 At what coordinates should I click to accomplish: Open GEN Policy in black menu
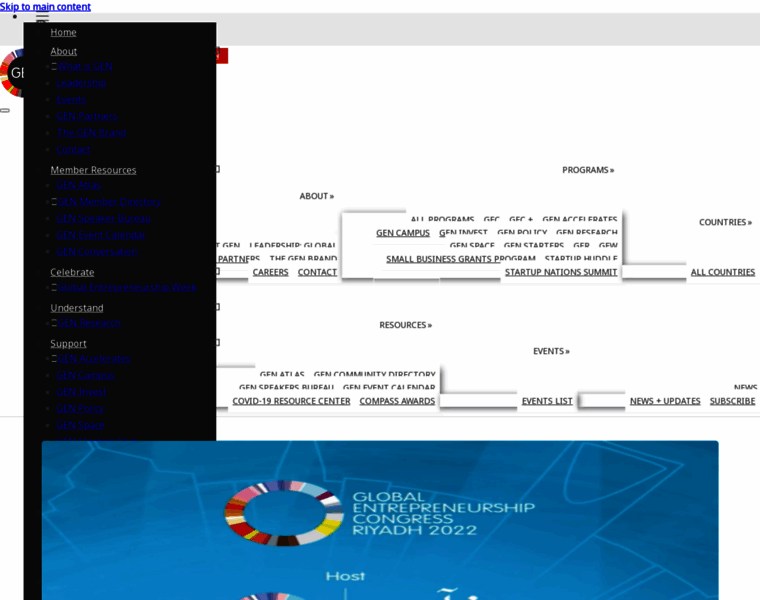[80, 409]
